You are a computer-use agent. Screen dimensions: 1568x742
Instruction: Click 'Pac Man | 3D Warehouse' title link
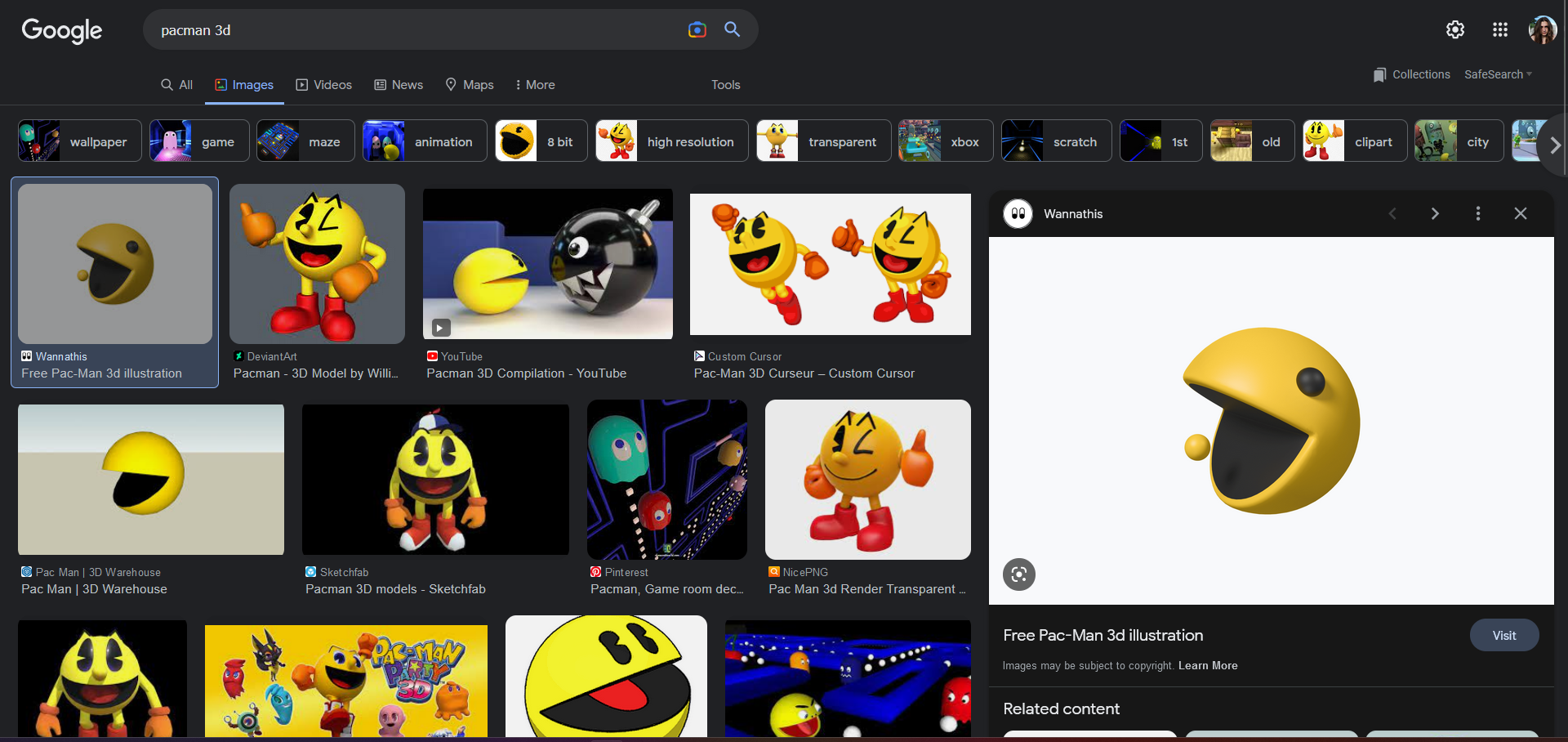click(x=94, y=589)
